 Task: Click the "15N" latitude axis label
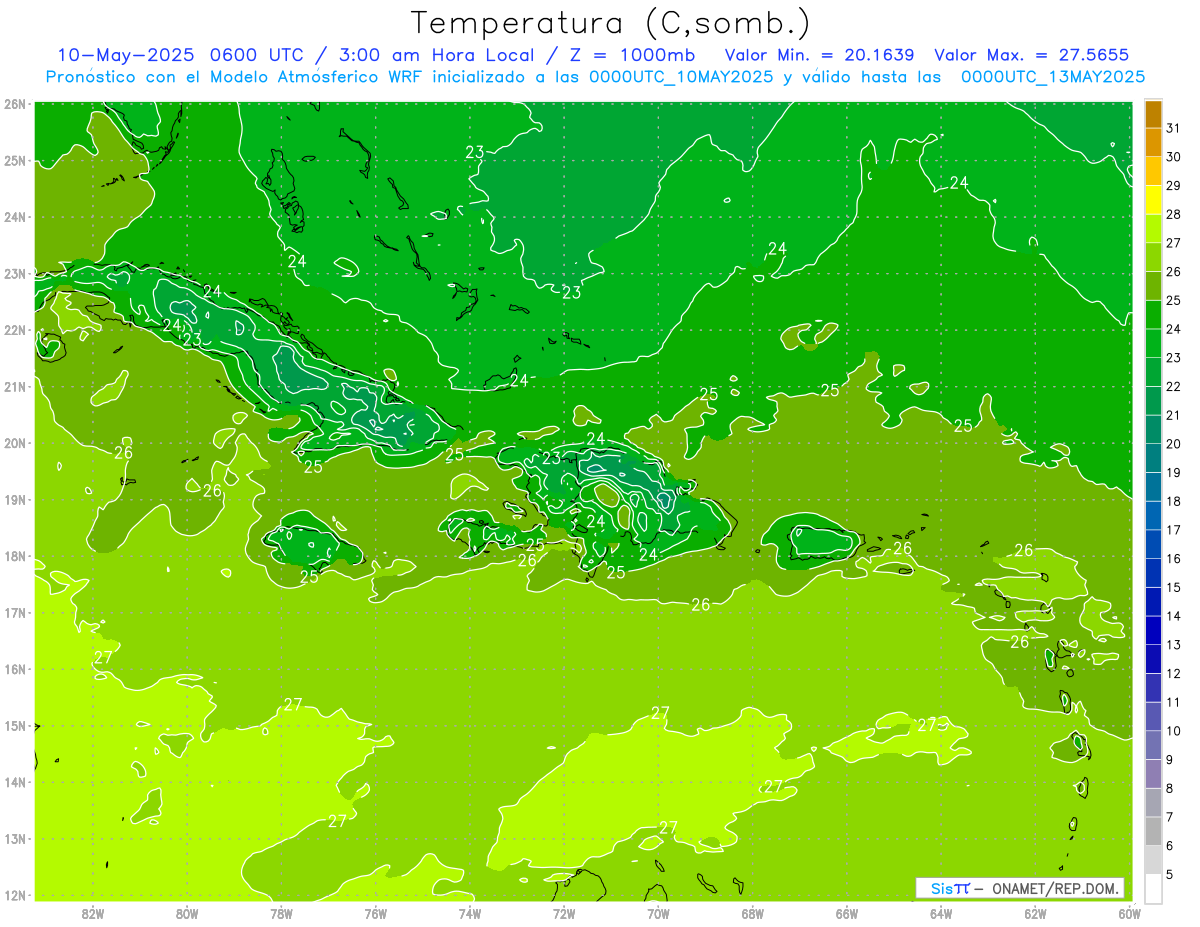[15, 725]
